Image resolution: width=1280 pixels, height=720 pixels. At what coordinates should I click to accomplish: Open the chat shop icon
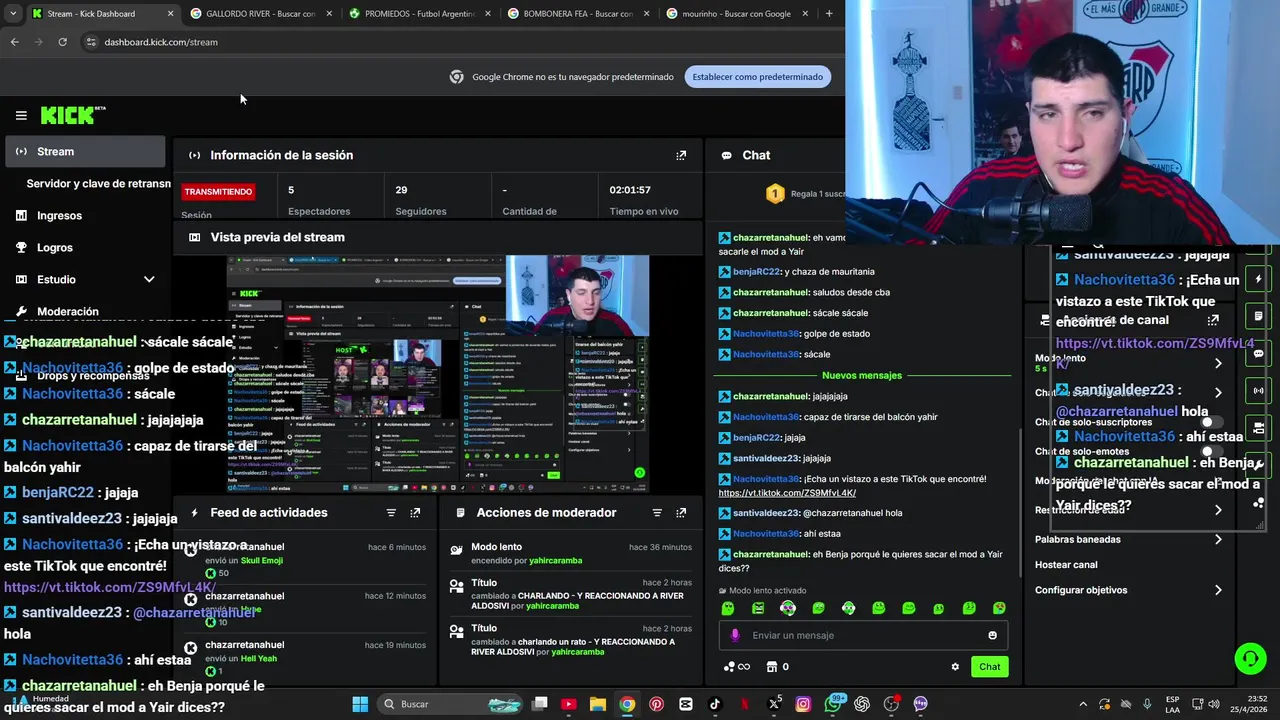click(x=771, y=667)
